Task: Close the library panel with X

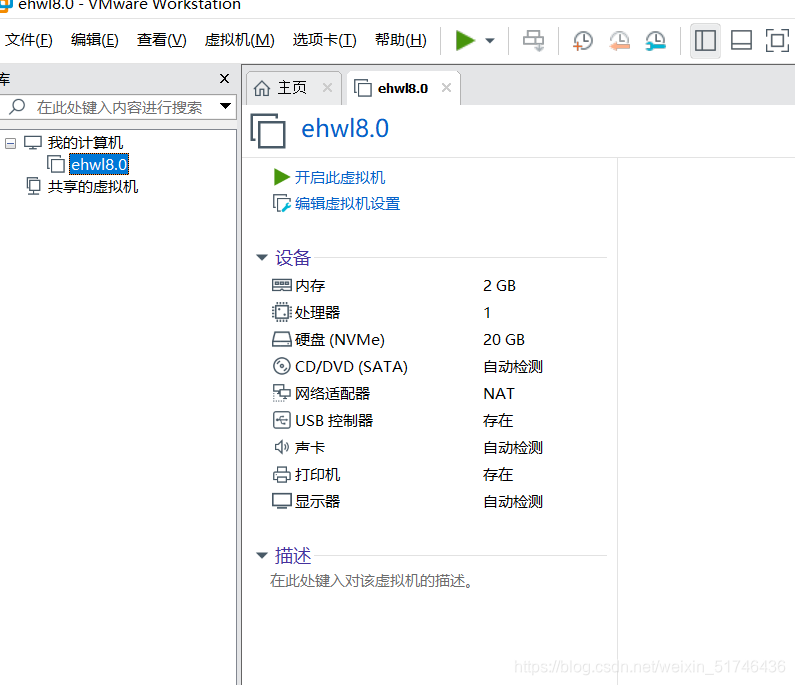Action: [224, 79]
